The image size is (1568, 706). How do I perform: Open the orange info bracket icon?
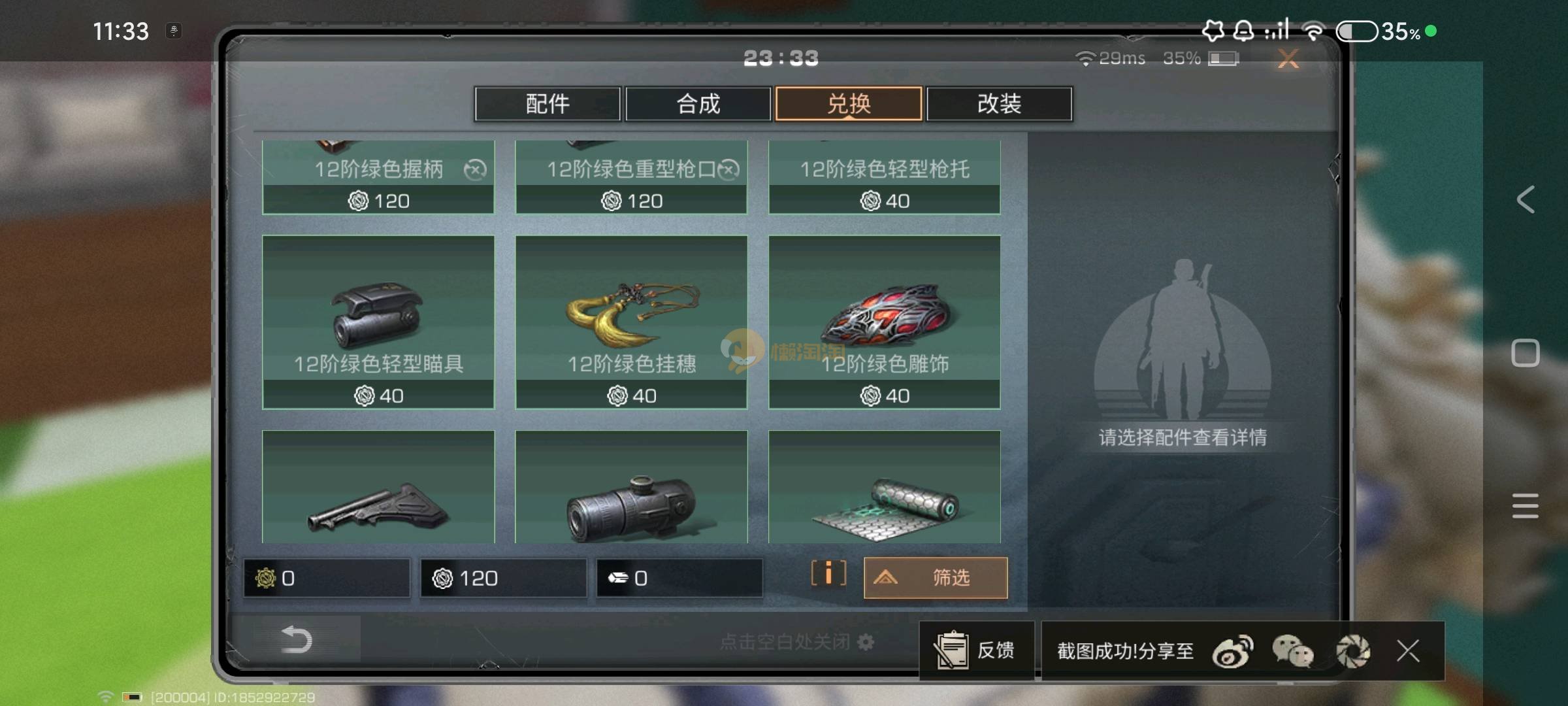click(828, 574)
